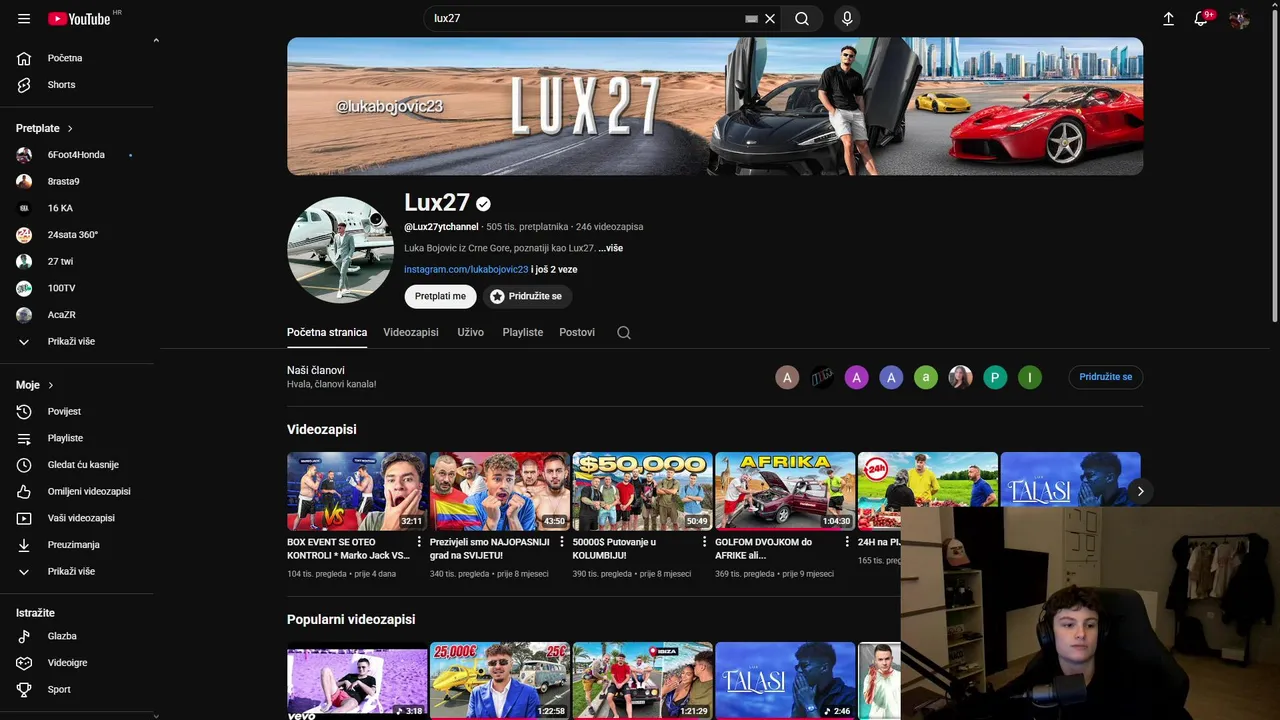Switch to the Playliste channel tab
The image size is (1280, 720).
point(523,332)
